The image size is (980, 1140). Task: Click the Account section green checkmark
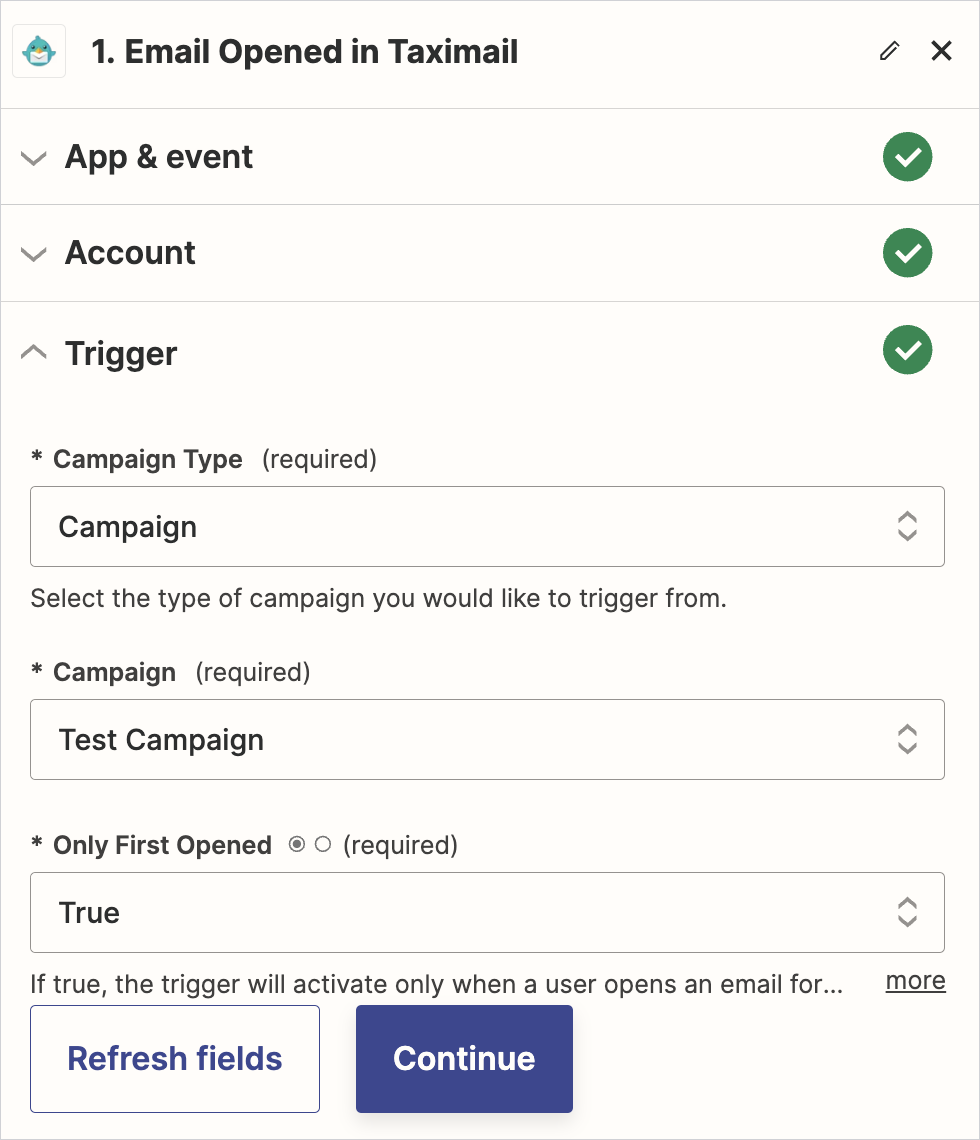tap(907, 253)
